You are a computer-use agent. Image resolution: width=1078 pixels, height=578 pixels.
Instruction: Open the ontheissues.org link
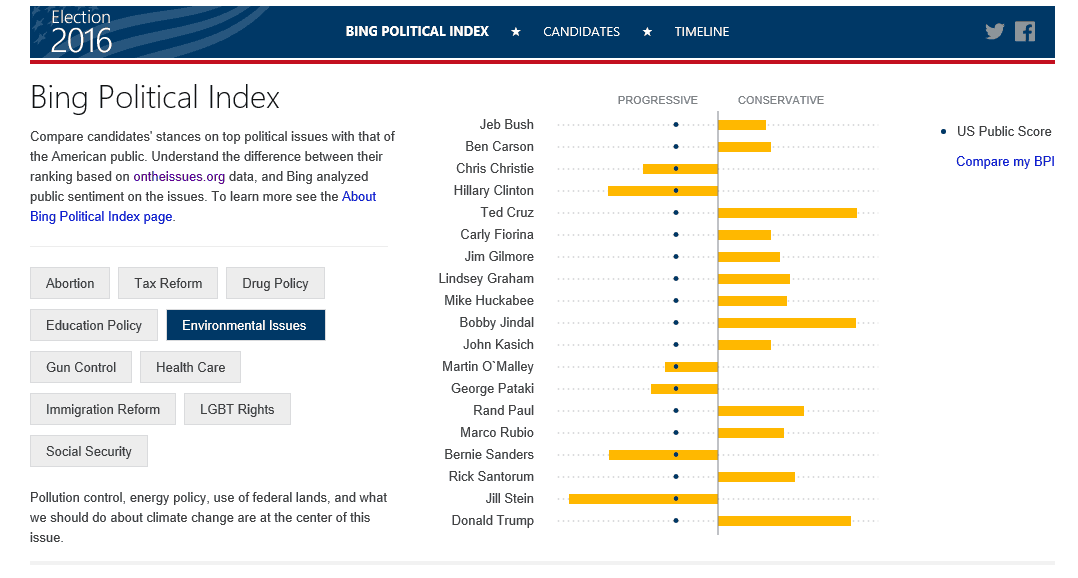[179, 176]
